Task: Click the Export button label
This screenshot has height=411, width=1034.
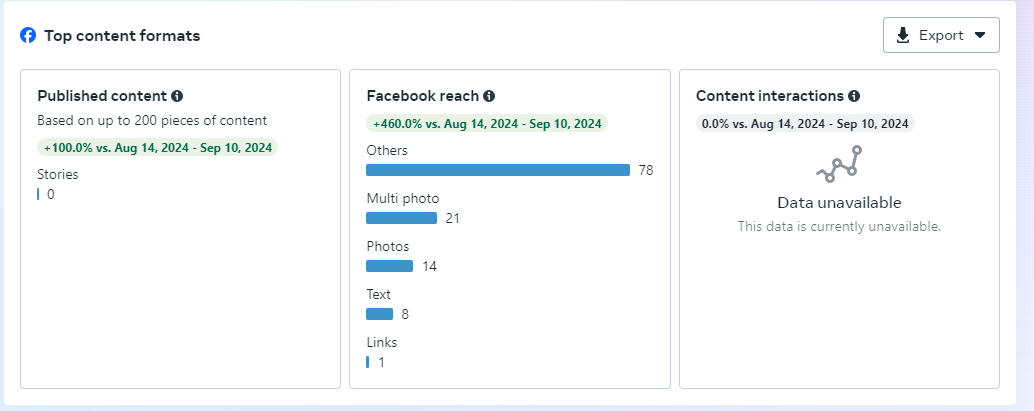Action: click(x=940, y=36)
